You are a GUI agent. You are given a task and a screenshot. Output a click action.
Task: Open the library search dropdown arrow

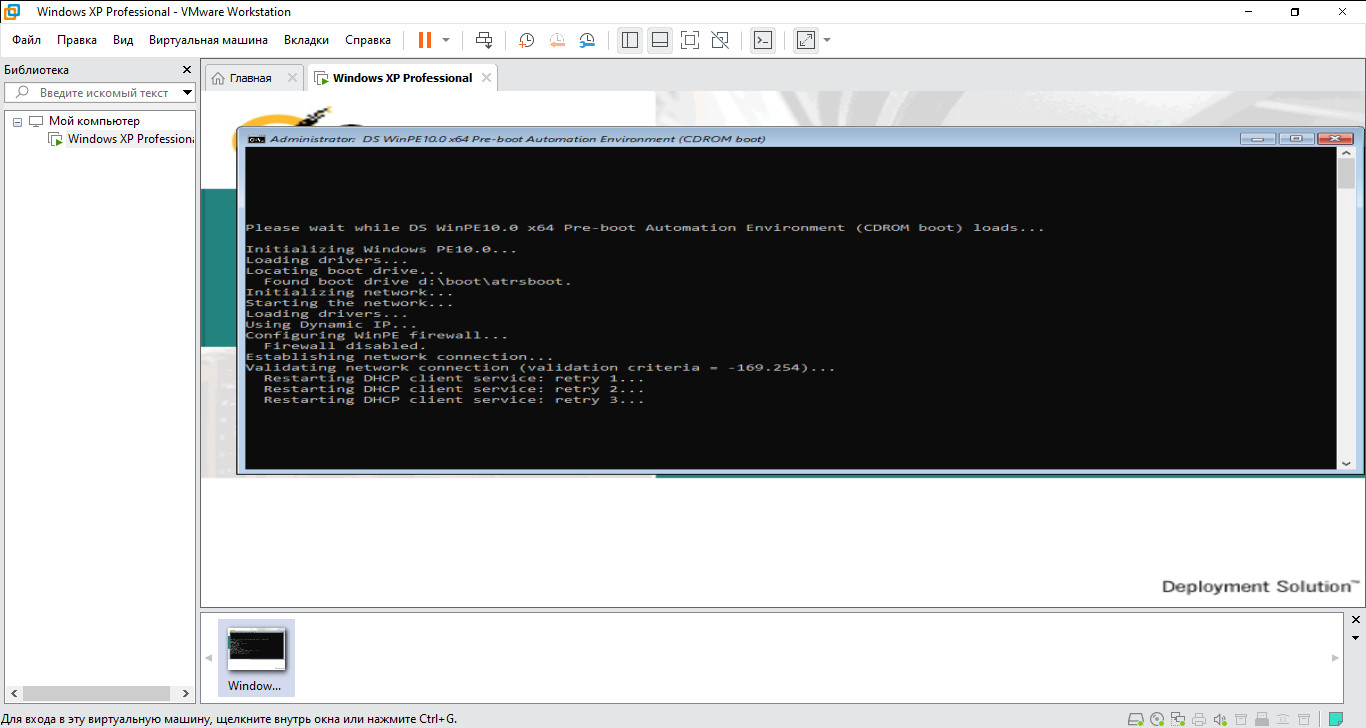coord(187,93)
